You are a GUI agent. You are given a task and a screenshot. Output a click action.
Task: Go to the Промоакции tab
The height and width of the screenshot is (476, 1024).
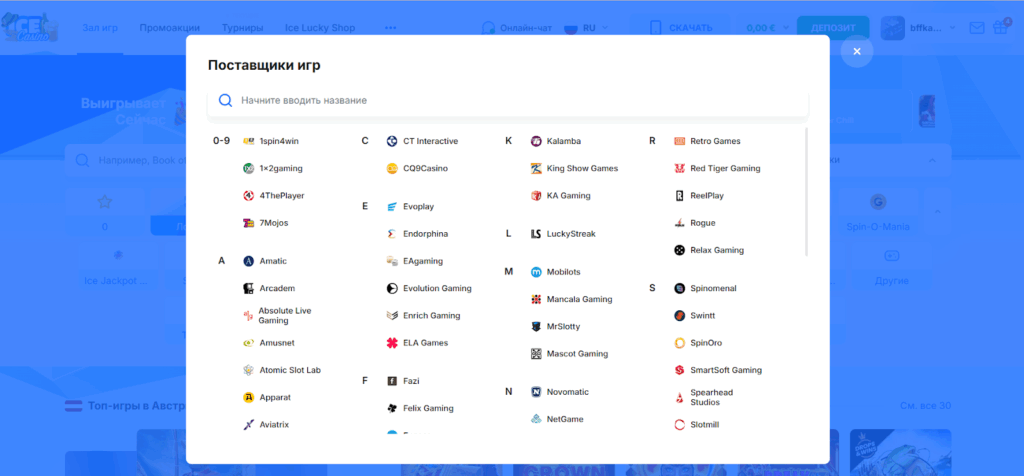169,28
